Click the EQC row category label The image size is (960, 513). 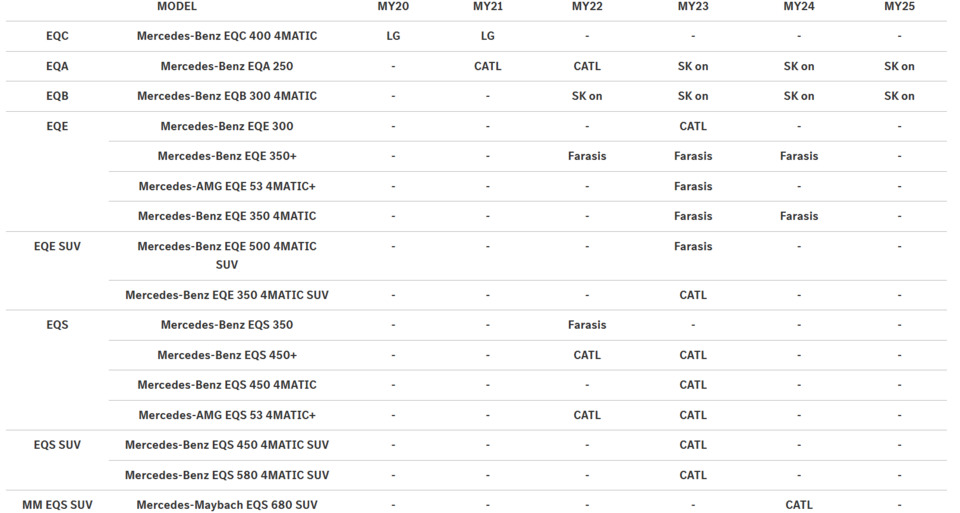click(57, 36)
